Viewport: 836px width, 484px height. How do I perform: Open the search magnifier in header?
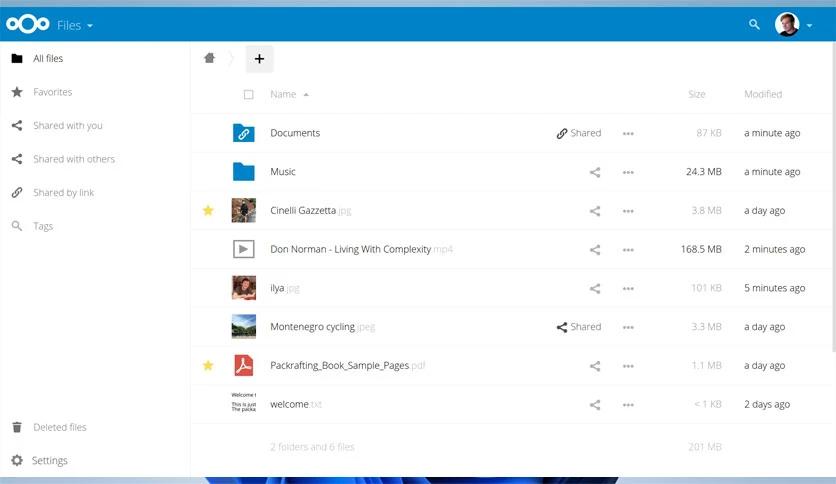coord(754,25)
